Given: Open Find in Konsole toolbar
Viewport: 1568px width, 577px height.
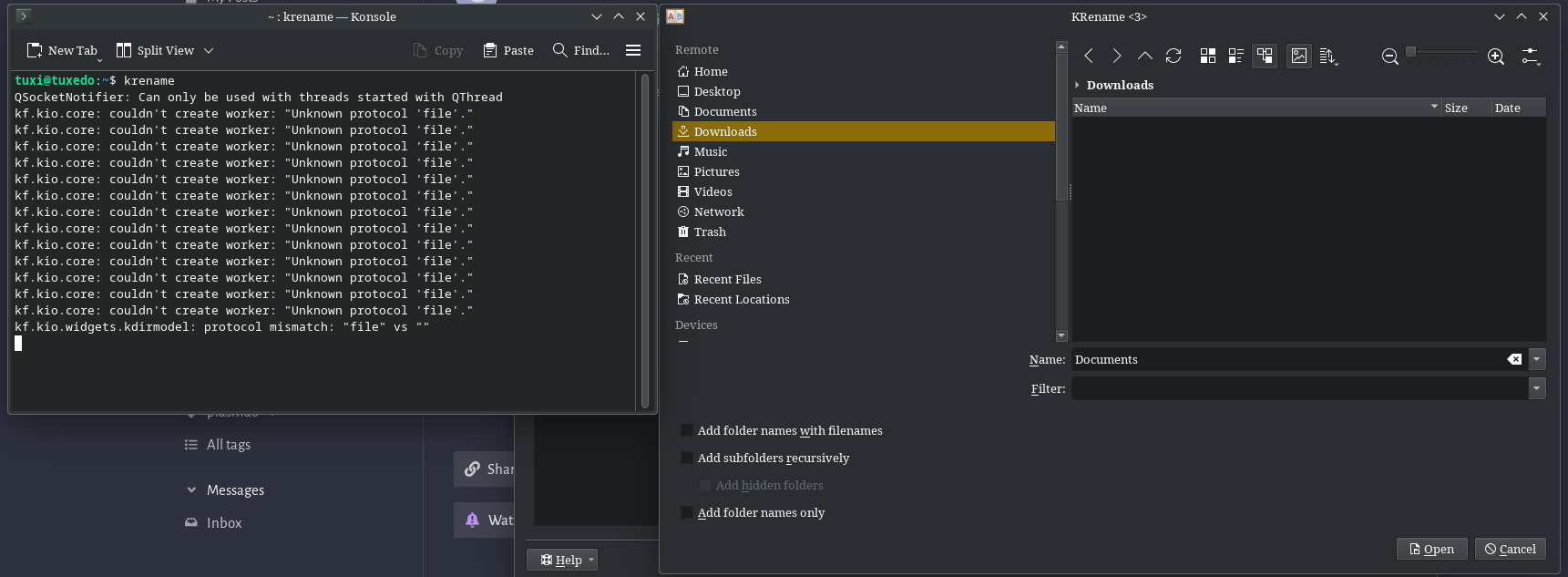Looking at the screenshot, I should 581,50.
